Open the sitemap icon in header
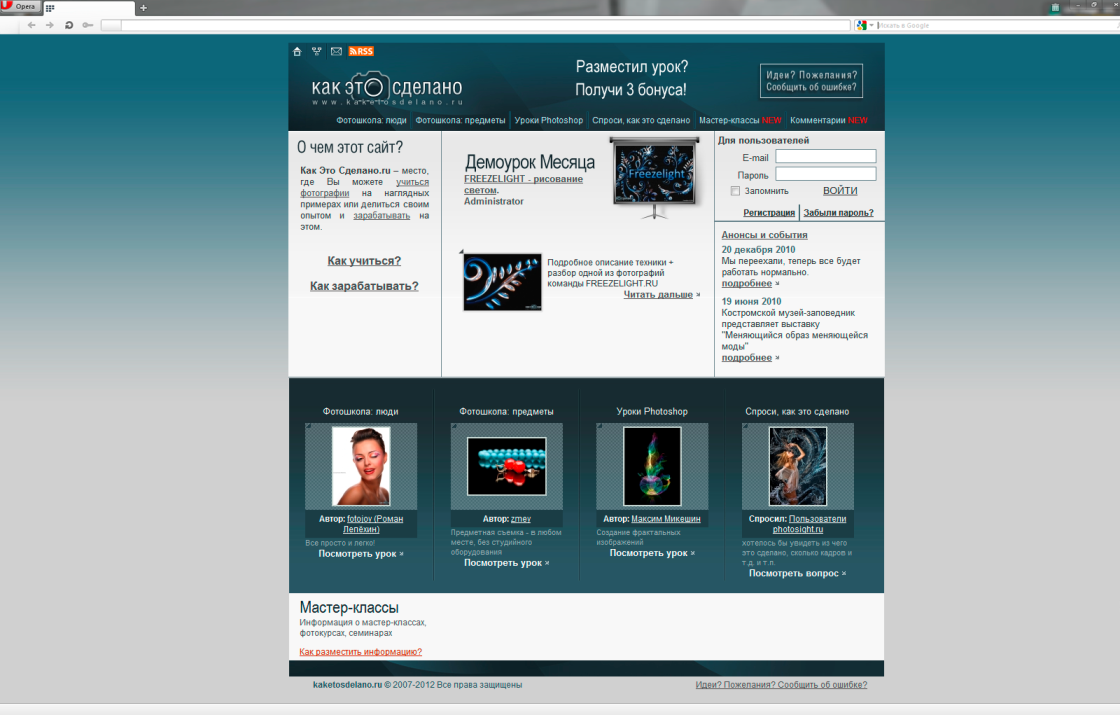This screenshot has height=715, width=1120. point(317,51)
